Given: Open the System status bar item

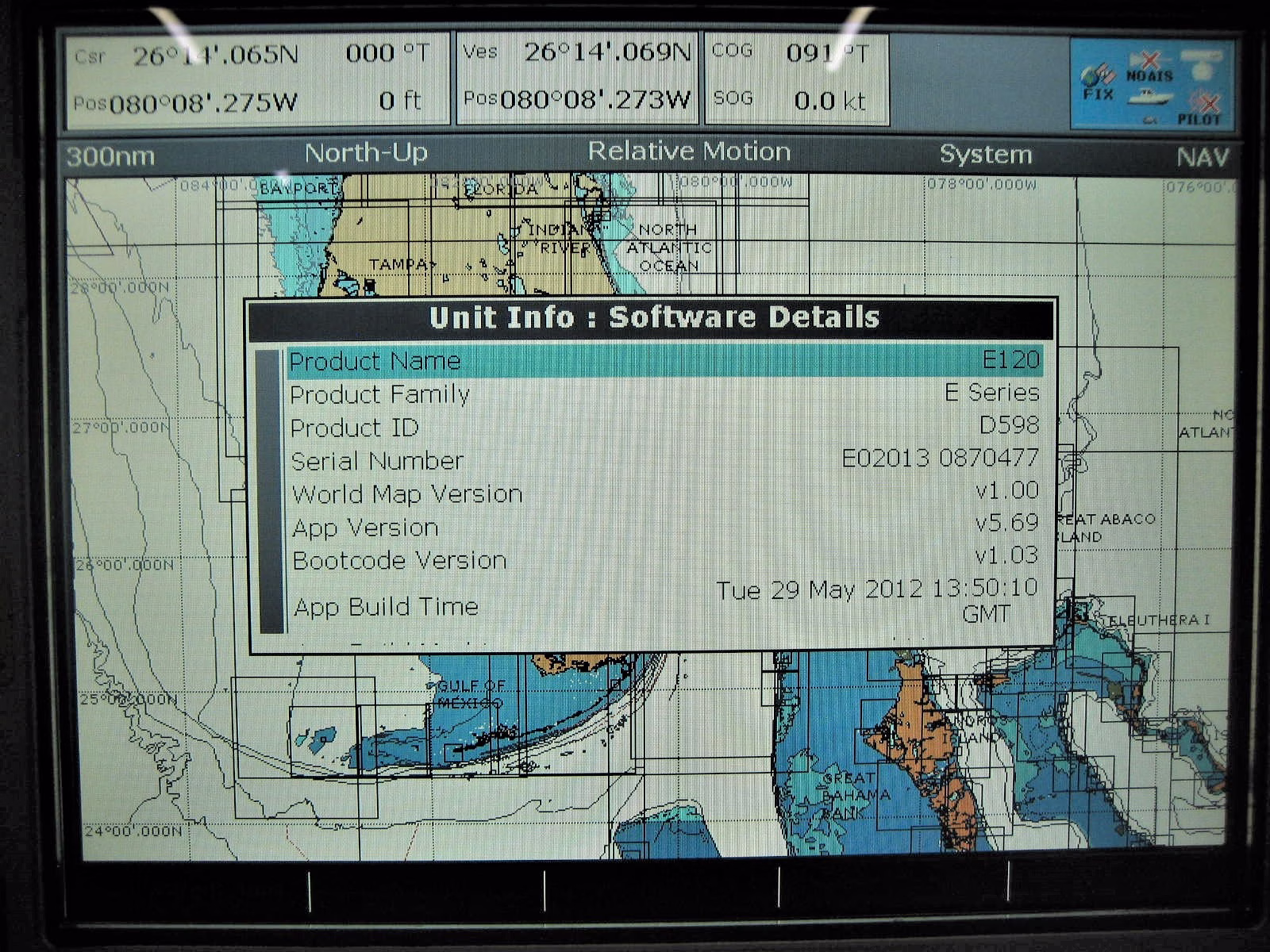Looking at the screenshot, I should [x=985, y=155].
